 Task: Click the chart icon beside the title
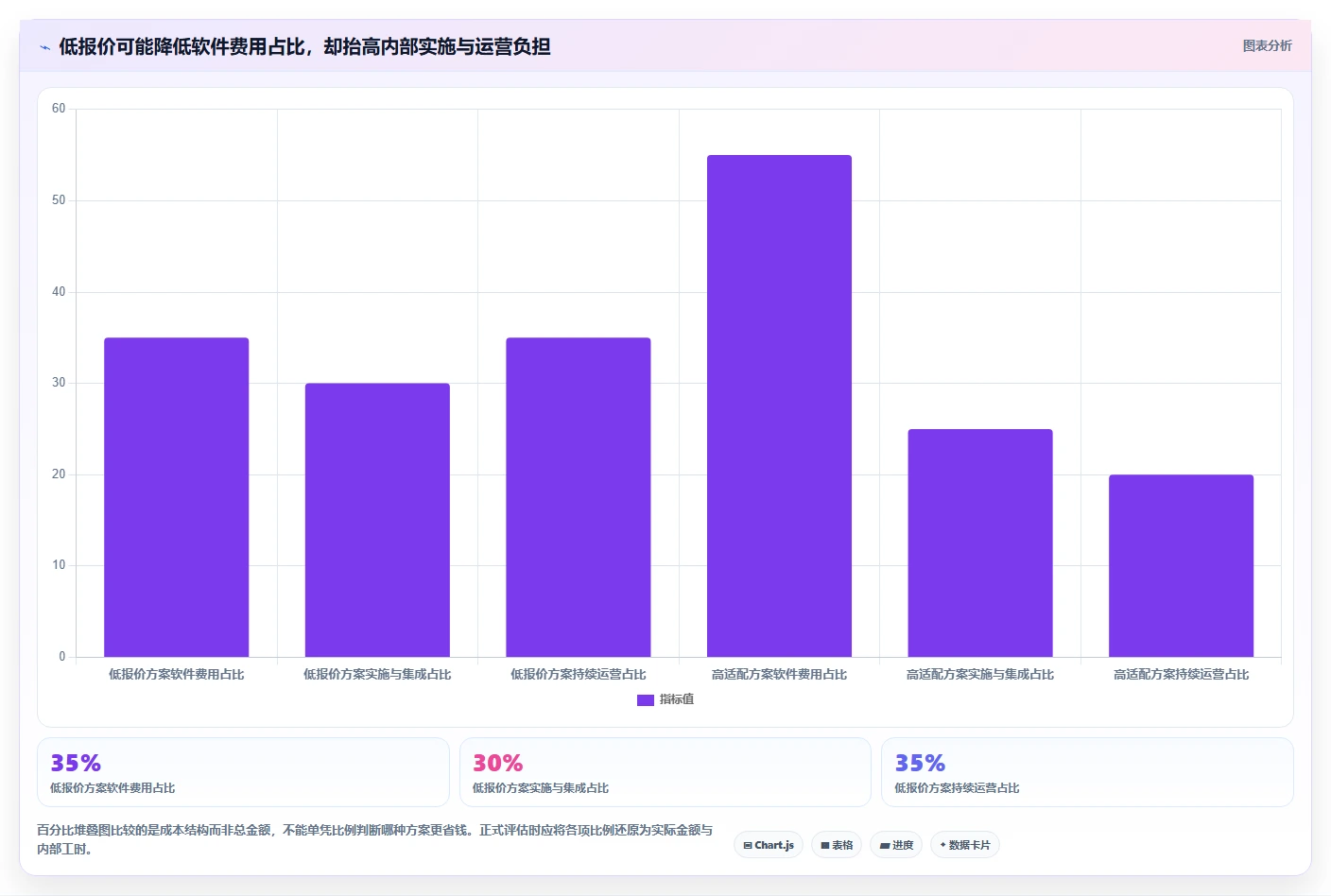[x=44, y=47]
